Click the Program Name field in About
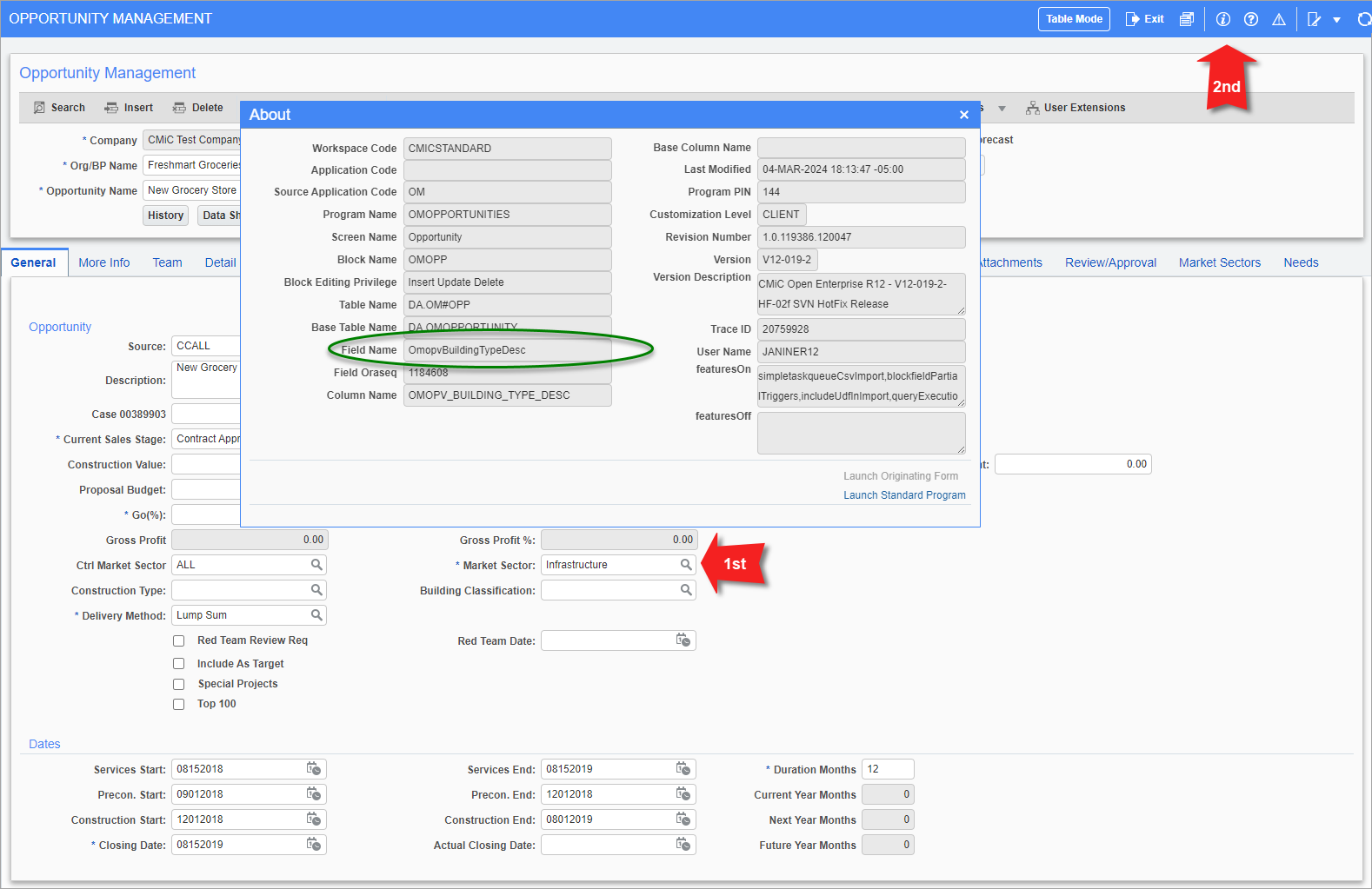This screenshot has height=889, width=1372. tap(507, 215)
